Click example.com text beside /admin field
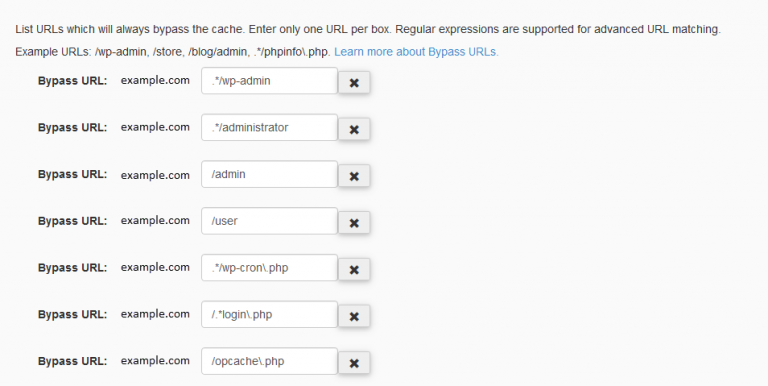 click(x=155, y=175)
